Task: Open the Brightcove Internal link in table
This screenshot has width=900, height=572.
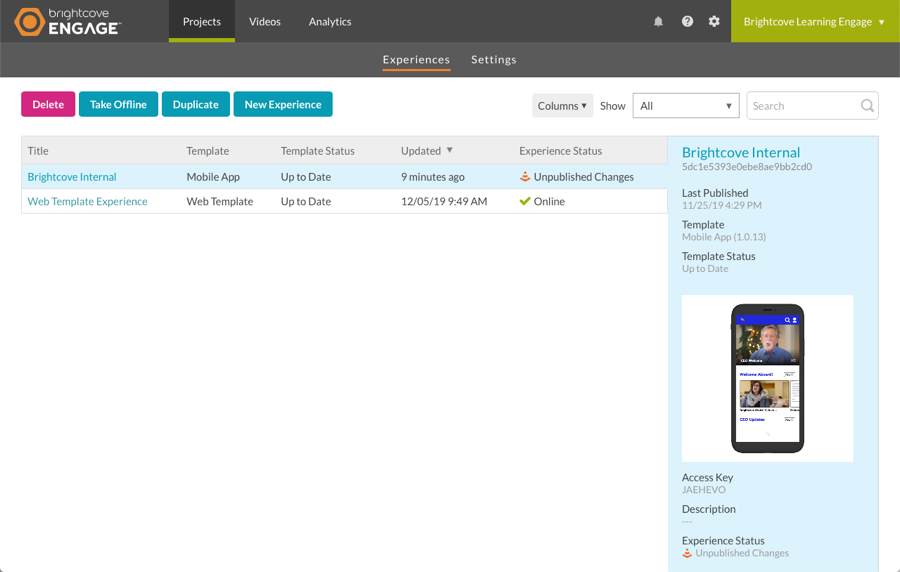Action: click(x=72, y=177)
